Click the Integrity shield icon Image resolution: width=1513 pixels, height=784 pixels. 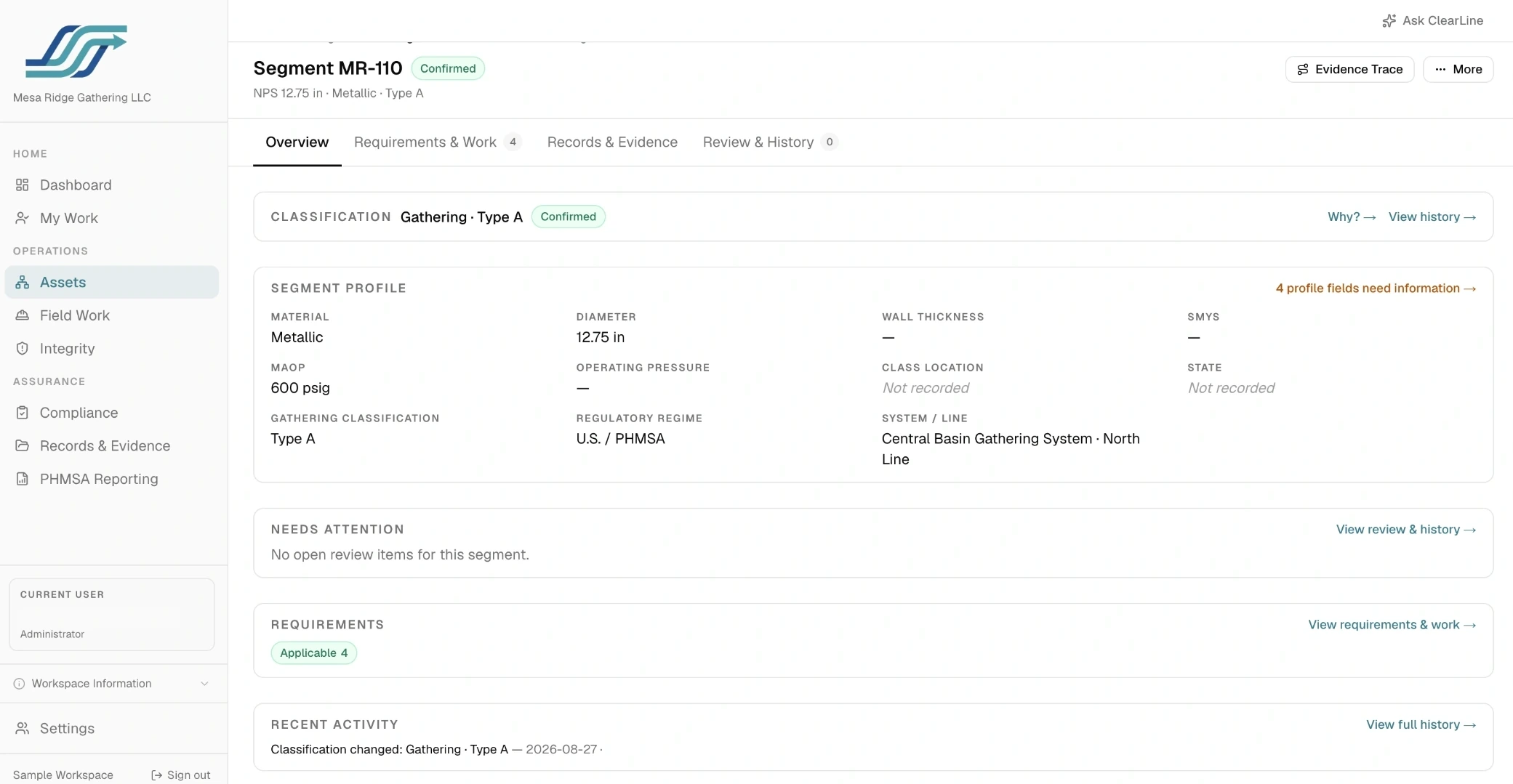(23, 349)
